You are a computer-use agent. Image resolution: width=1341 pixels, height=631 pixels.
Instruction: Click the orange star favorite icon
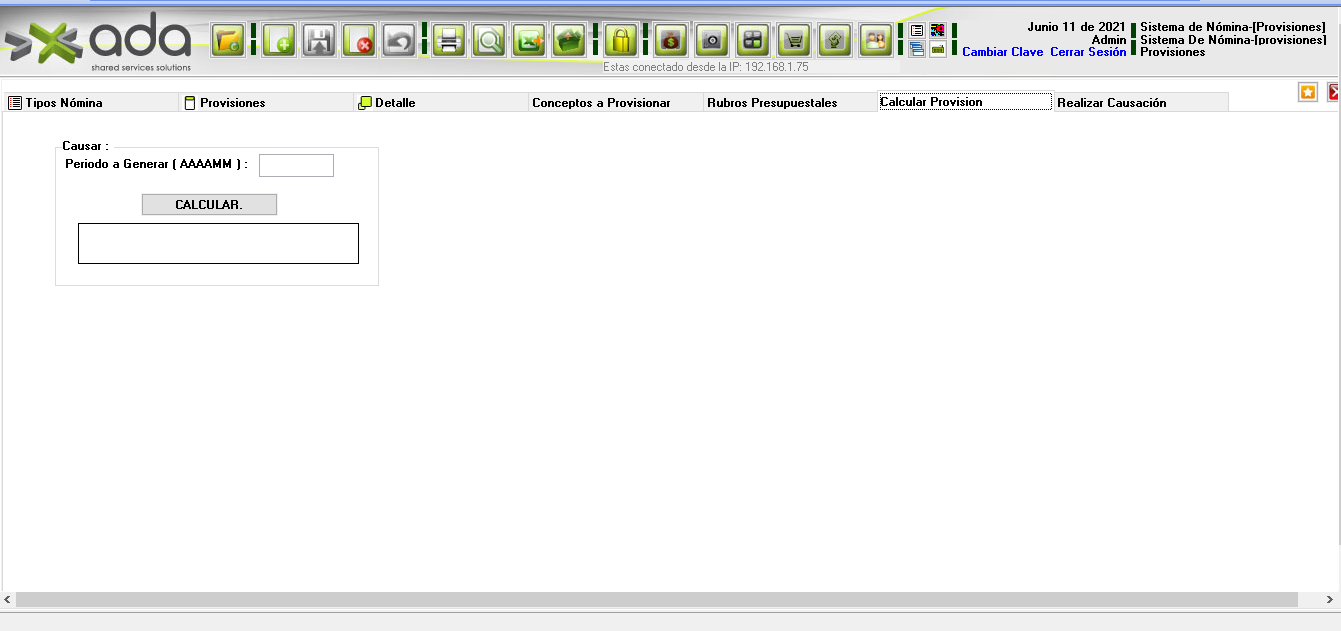1308,92
